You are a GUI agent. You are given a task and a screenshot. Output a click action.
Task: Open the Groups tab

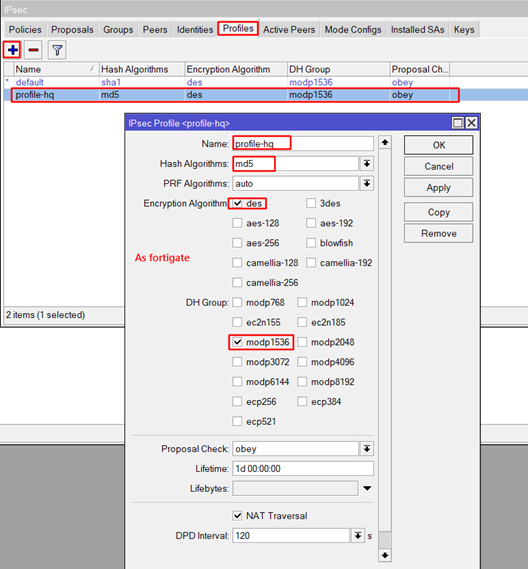(118, 29)
